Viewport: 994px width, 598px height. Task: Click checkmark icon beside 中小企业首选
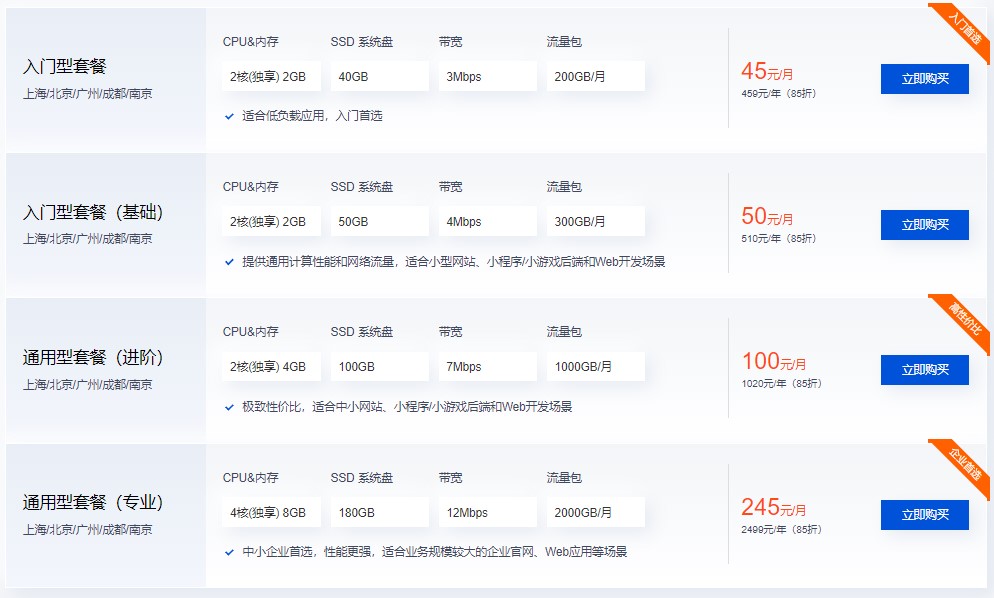(x=229, y=552)
